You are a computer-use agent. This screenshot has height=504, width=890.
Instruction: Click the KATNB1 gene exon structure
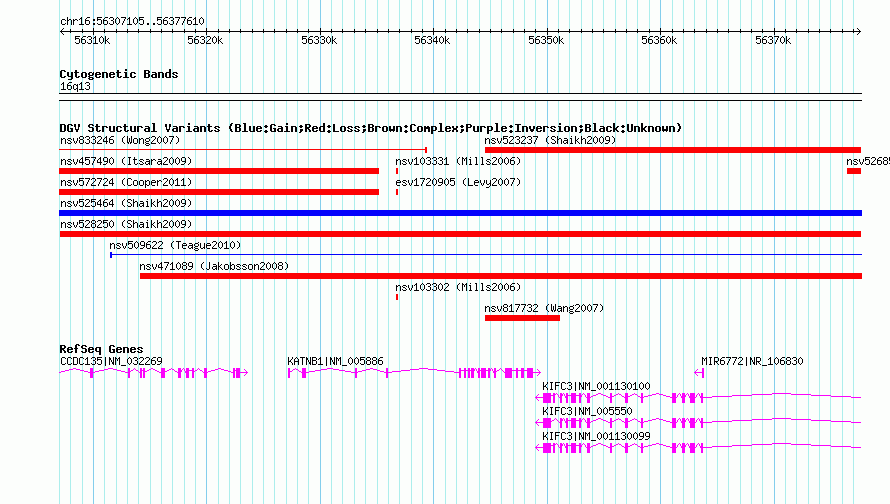tap(414, 373)
